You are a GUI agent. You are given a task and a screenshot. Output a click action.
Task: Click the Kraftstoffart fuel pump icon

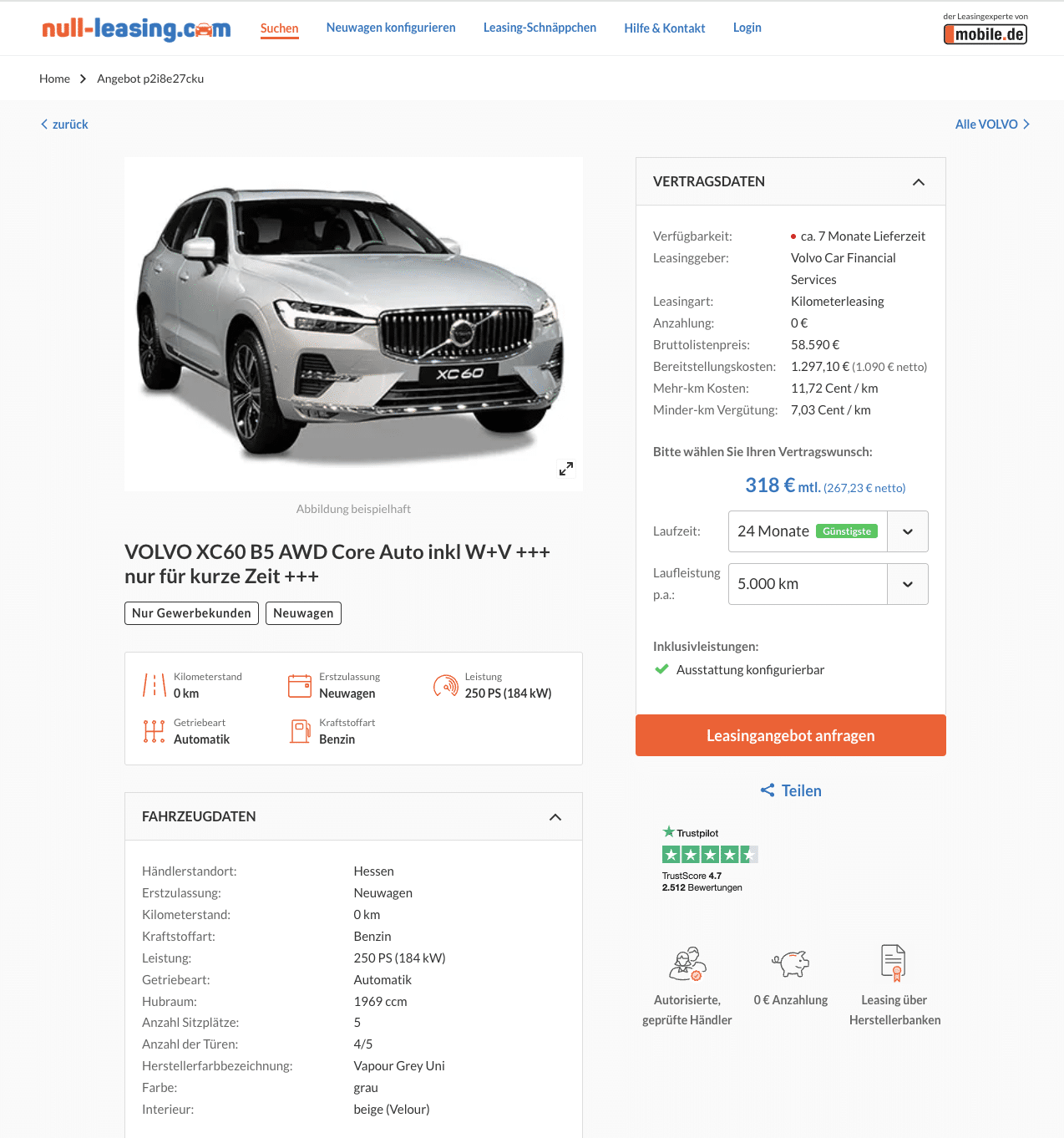301,731
